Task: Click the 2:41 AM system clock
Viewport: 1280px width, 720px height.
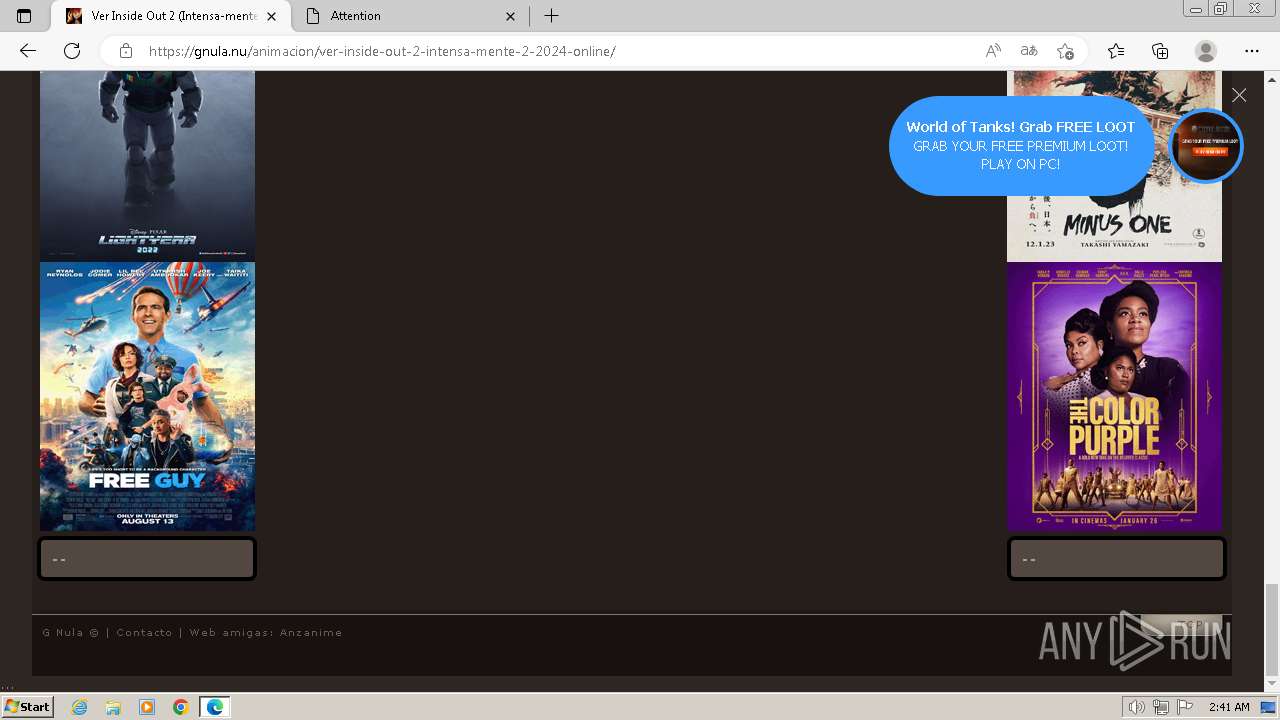Action: (x=1229, y=707)
